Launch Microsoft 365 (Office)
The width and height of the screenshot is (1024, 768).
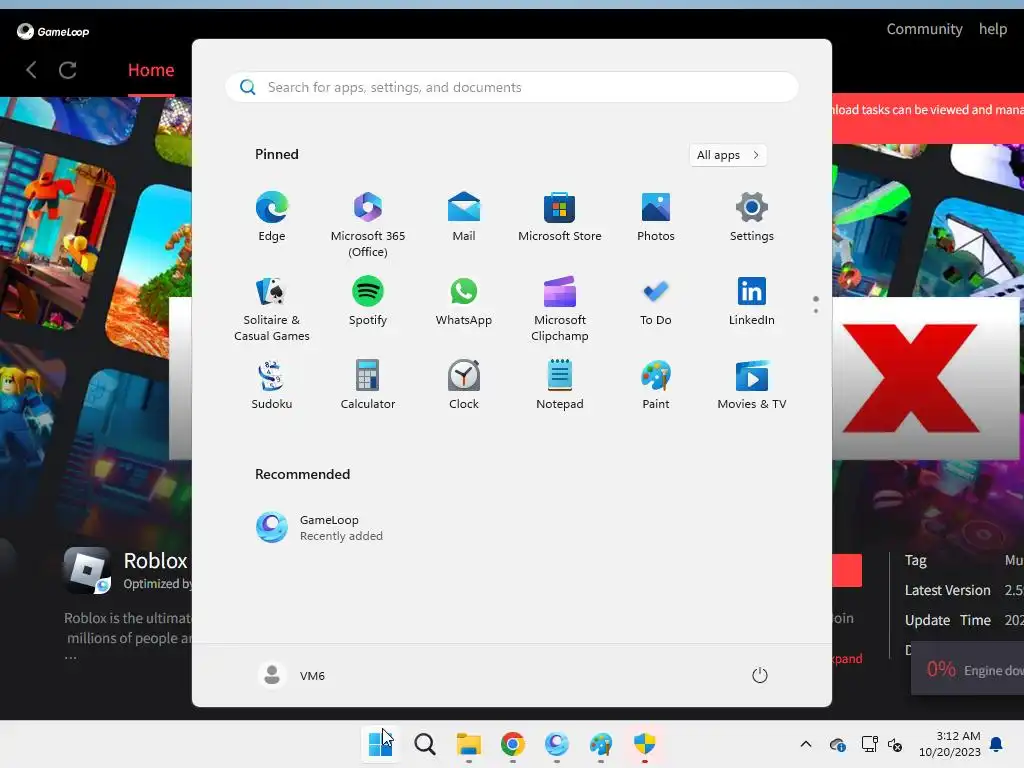(x=368, y=225)
